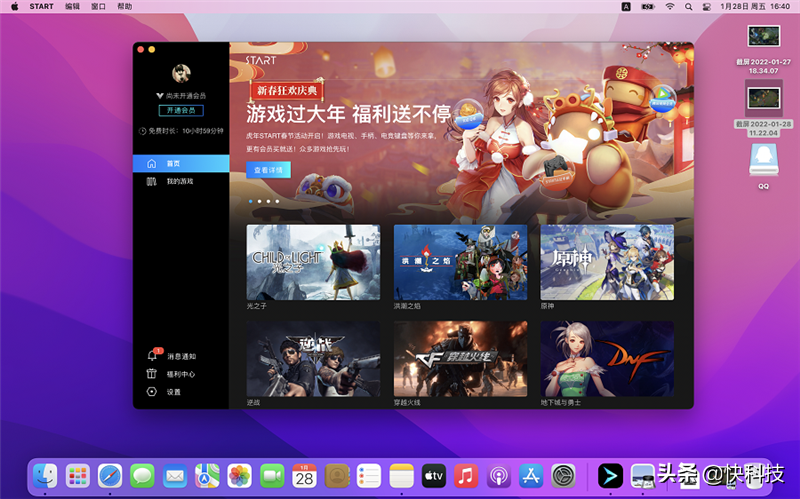Open the 原神 game thumbnail

pos(607,262)
